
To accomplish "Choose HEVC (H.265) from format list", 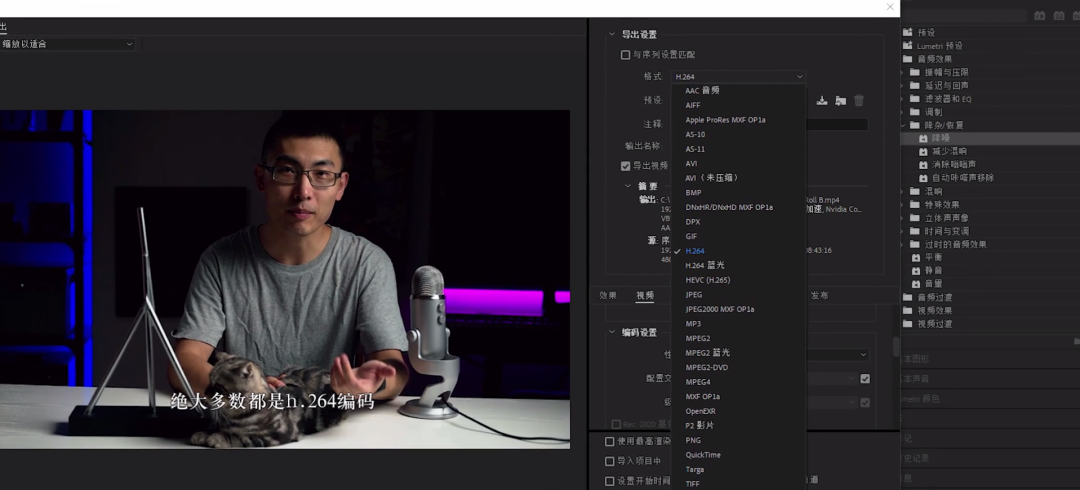I will pos(708,280).
